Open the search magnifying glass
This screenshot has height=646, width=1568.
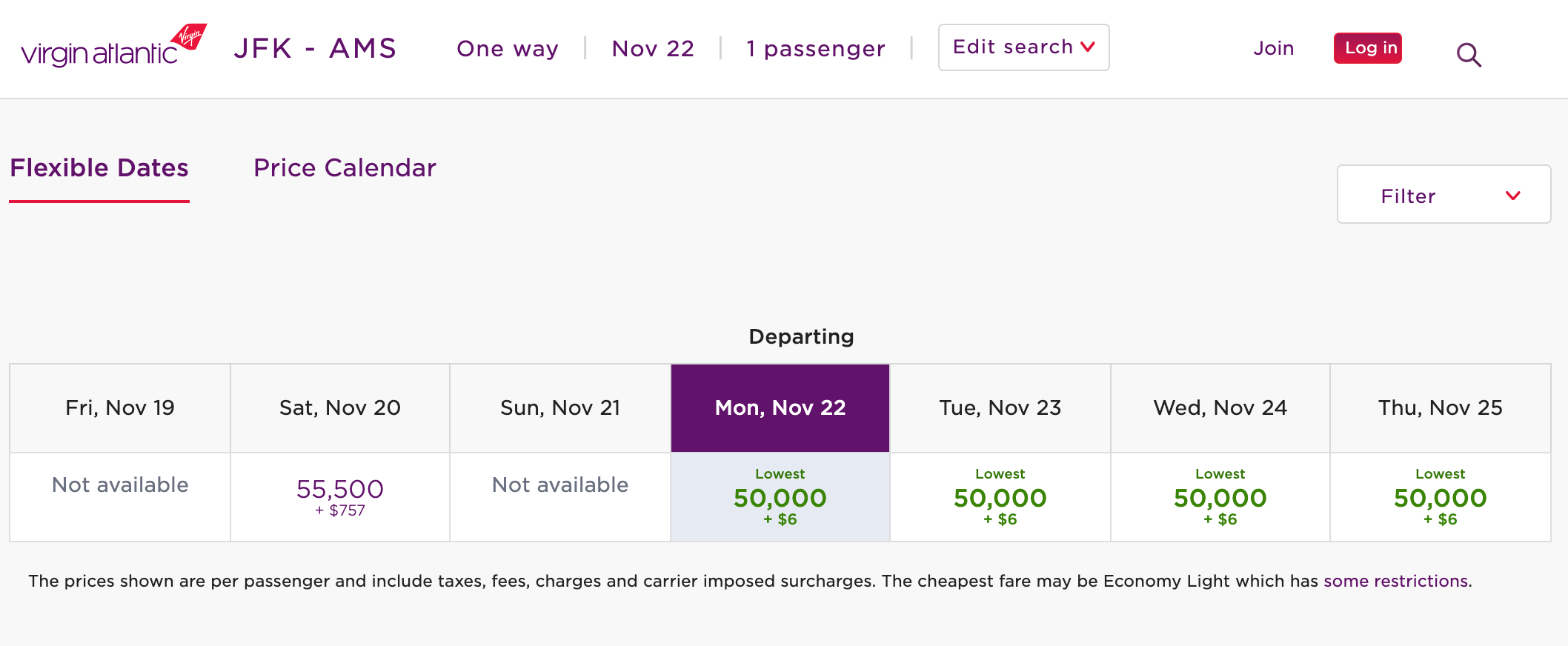(1468, 54)
